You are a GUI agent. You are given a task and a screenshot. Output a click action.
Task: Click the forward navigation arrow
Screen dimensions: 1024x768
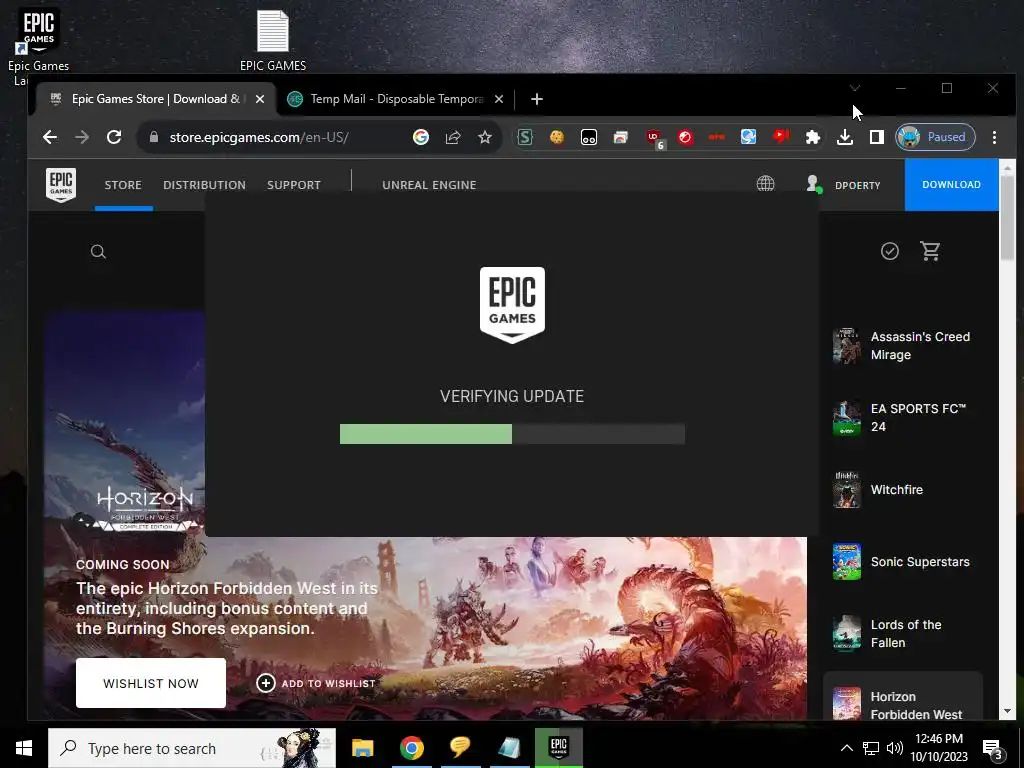82,137
